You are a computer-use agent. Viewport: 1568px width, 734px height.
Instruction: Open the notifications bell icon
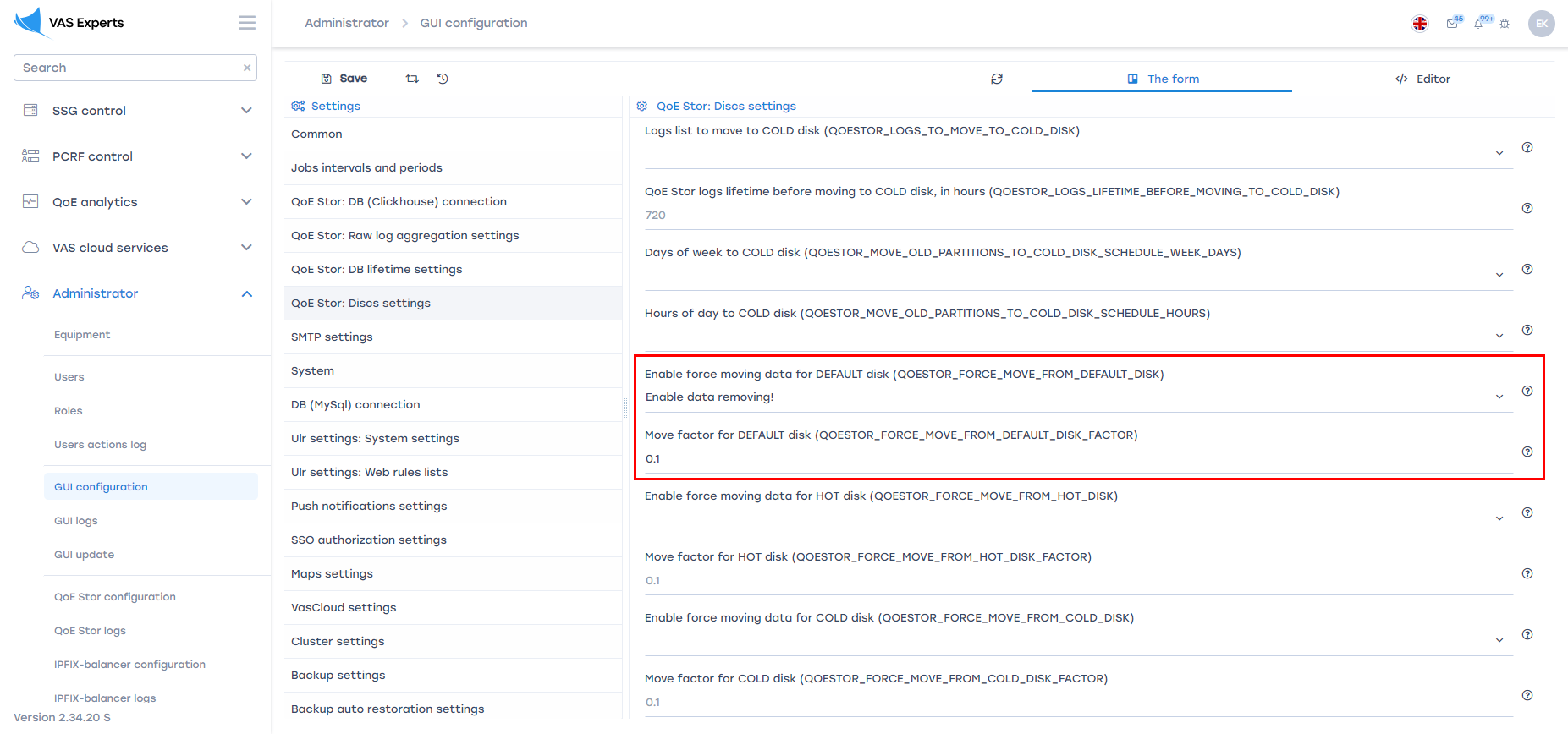click(x=1478, y=24)
